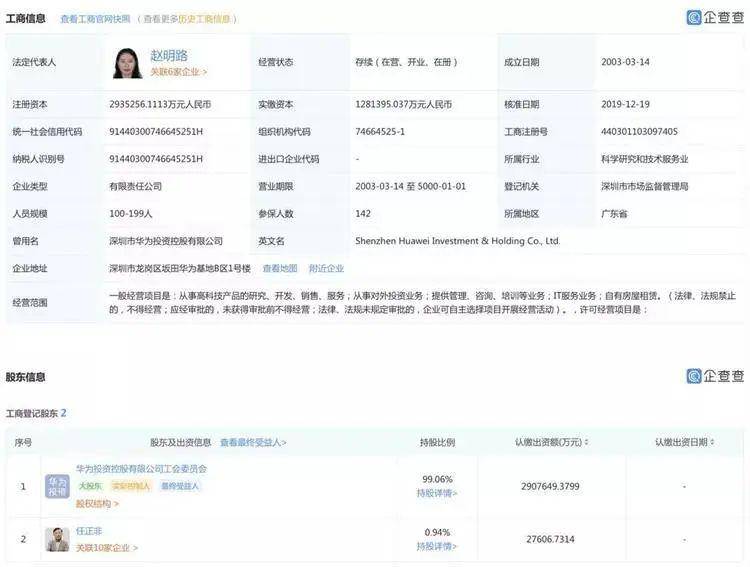
Task: Click the 最终受益人 tag
Action: pos(179,486)
